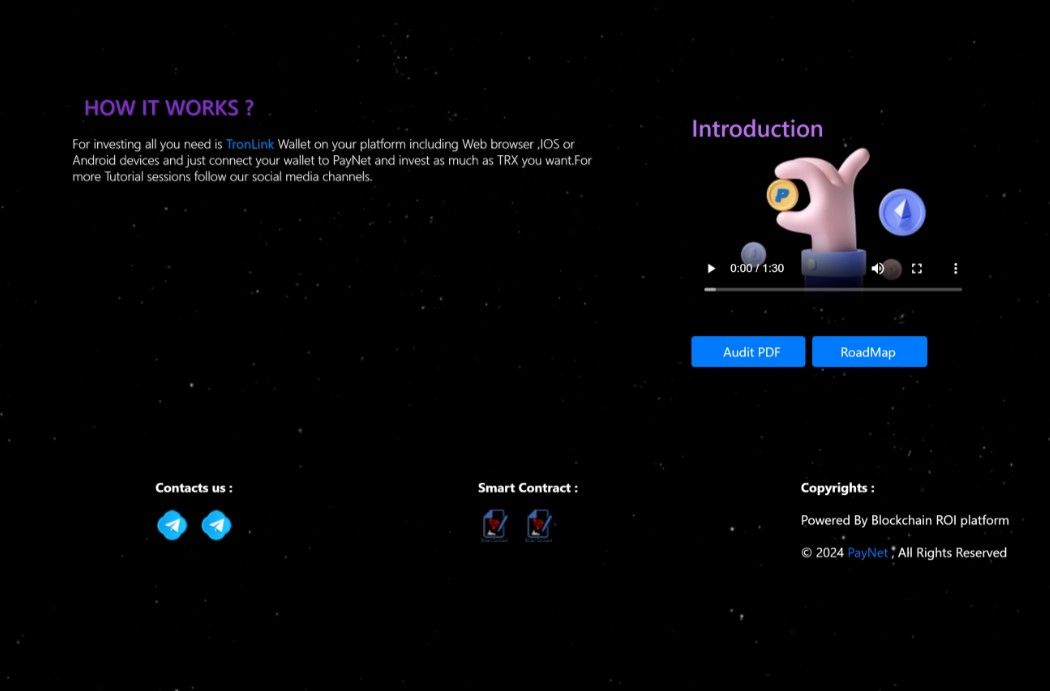This screenshot has width=1050, height=691.
Task: Click the blue Ethereum coin in the video
Action: point(902,211)
